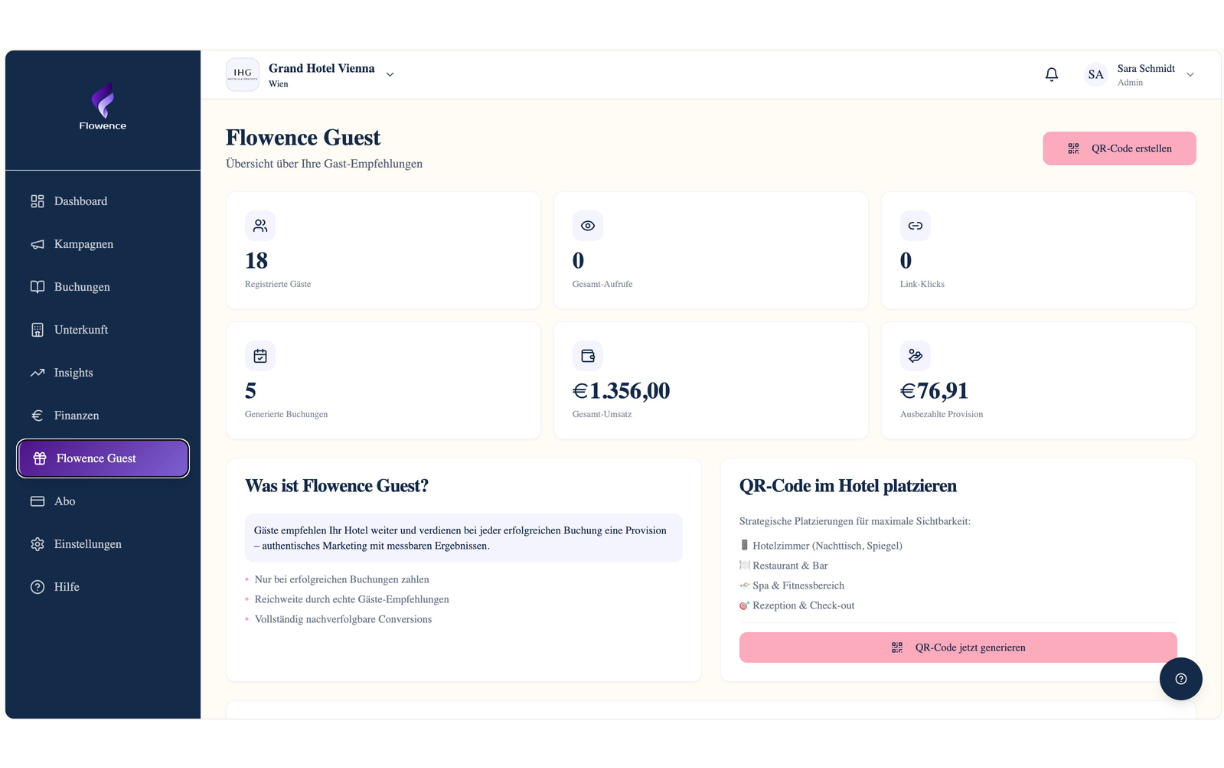The width and height of the screenshot is (1224, 768).
Task: Click the Finanzen euro icon
Action: [37, 415]
